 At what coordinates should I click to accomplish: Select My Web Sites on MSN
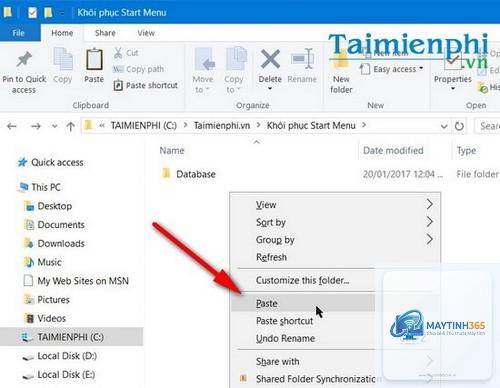[83, 281]
